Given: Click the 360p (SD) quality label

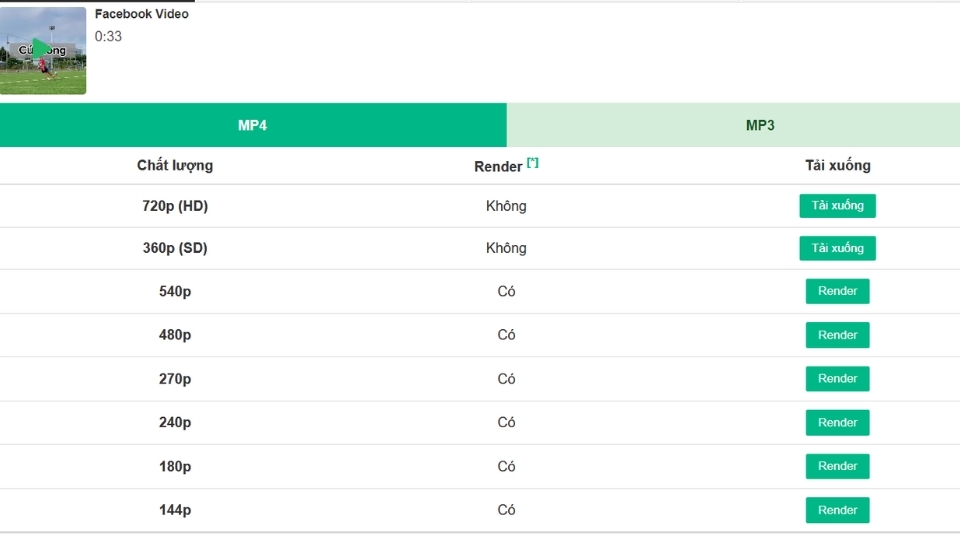Looking at the screenshot, I should coord(175,248).
